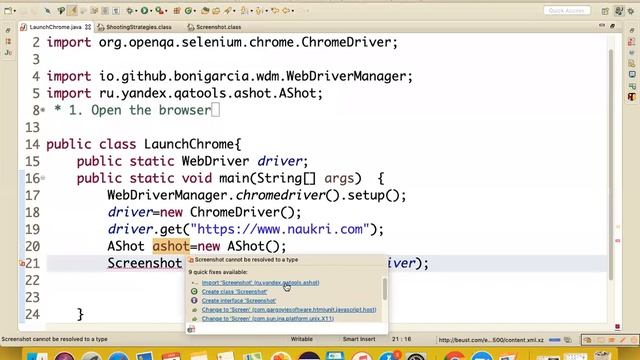Toggle Mark Occurrences highlighter in toolbar

pos(72,11)
